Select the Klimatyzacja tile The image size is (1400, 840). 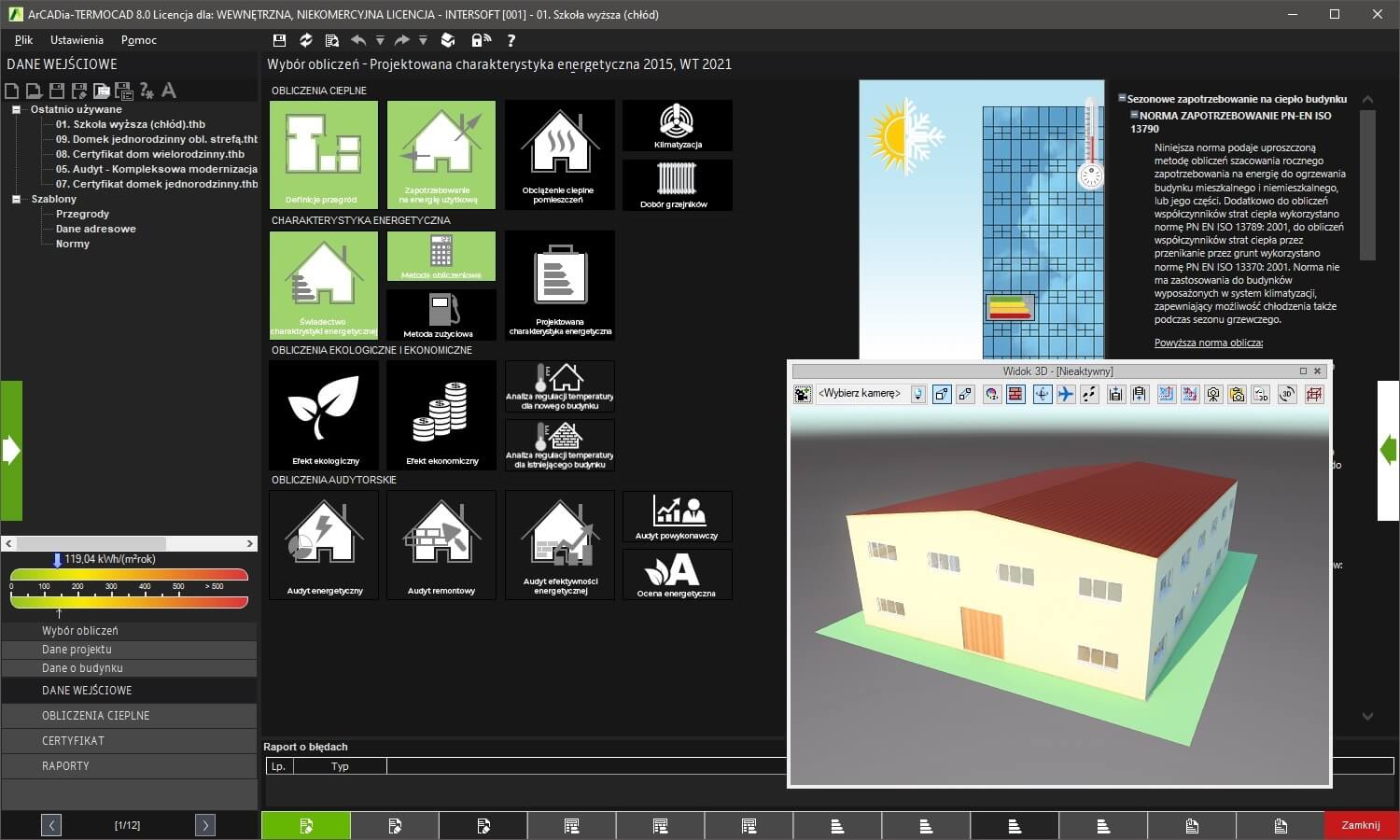(678, 126)
